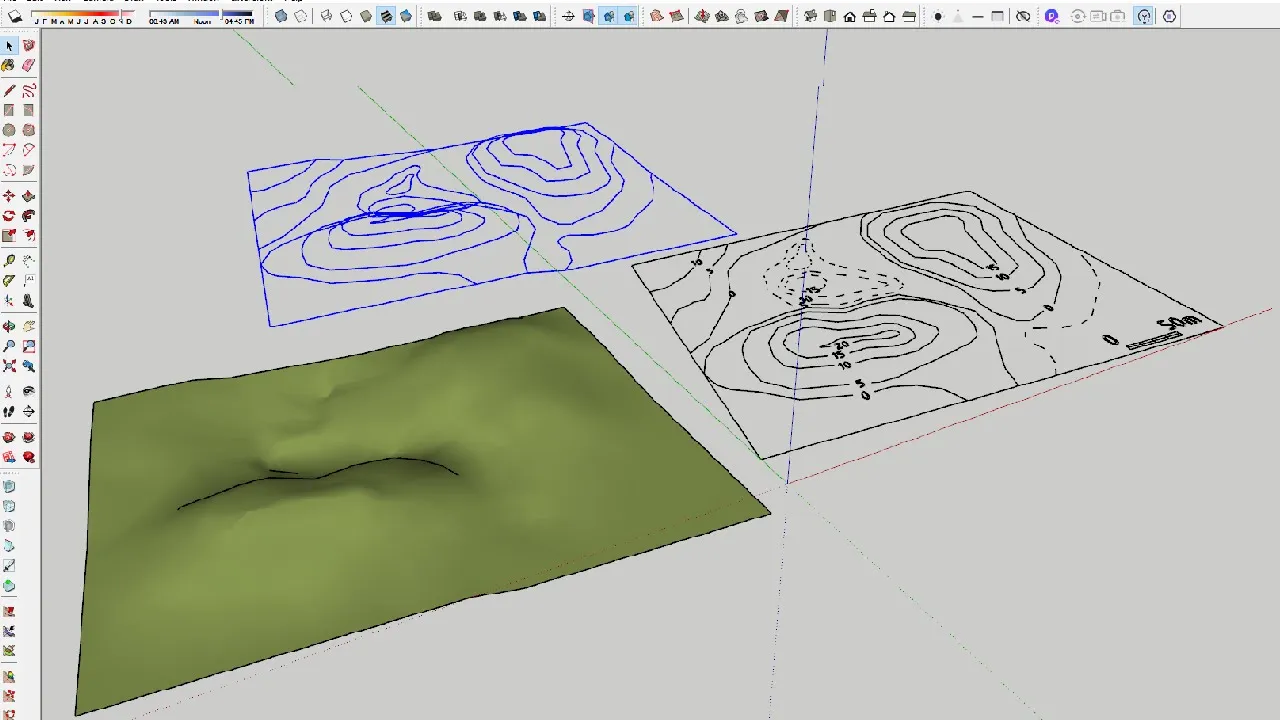
Task: Toggle Display Section Cuts
Action: (x=608, y=16)
